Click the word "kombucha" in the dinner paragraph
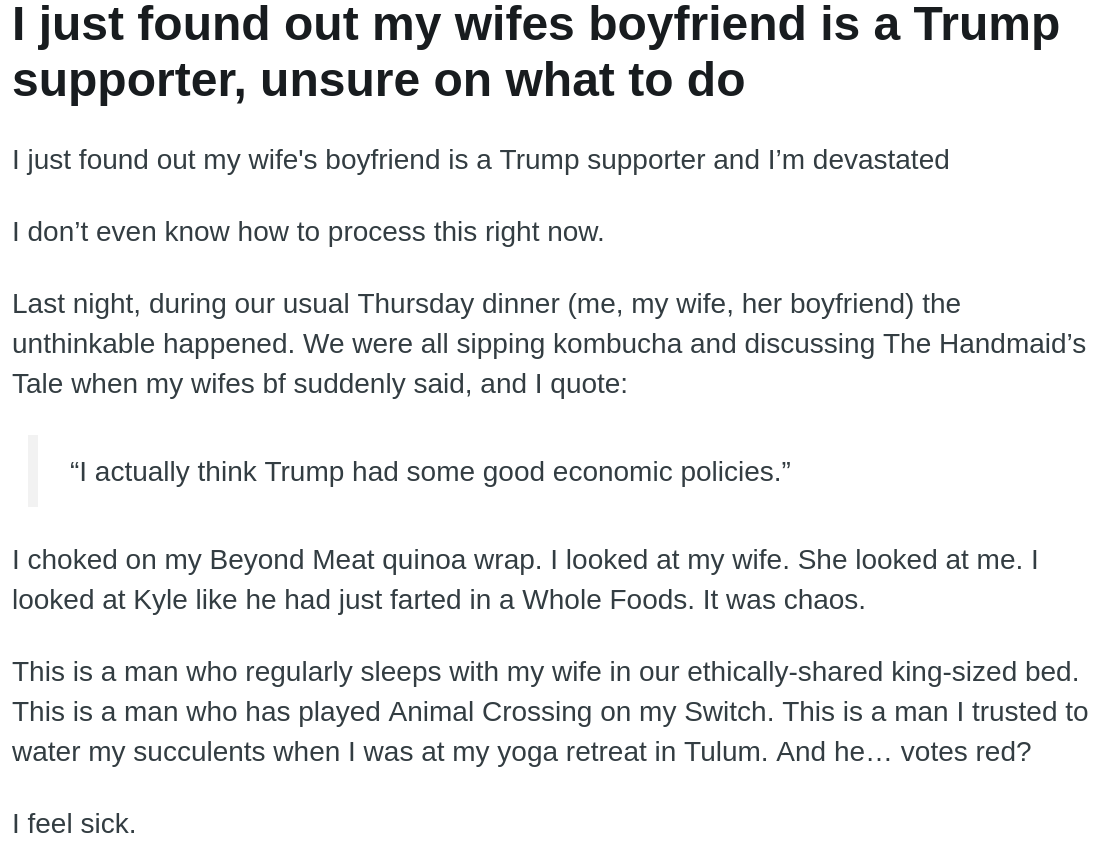Viewport: 1112px width, 862px height. tap(617, 344)
